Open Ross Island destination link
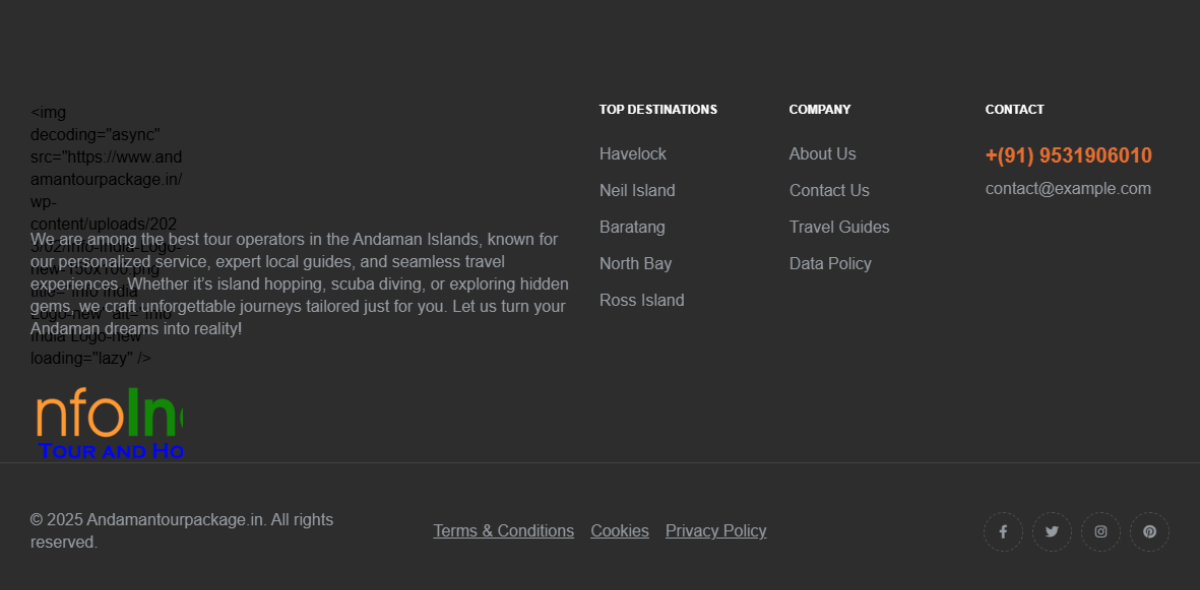 point(642,300)
